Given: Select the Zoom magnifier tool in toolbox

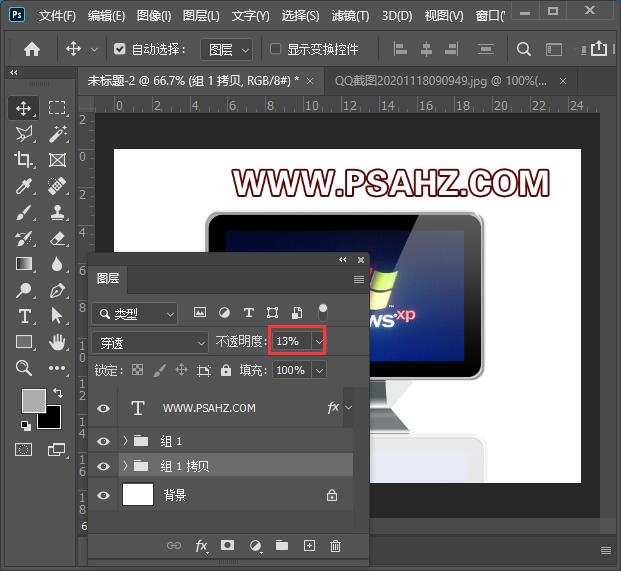Looking at the screenshot, I should coord(24,368).
